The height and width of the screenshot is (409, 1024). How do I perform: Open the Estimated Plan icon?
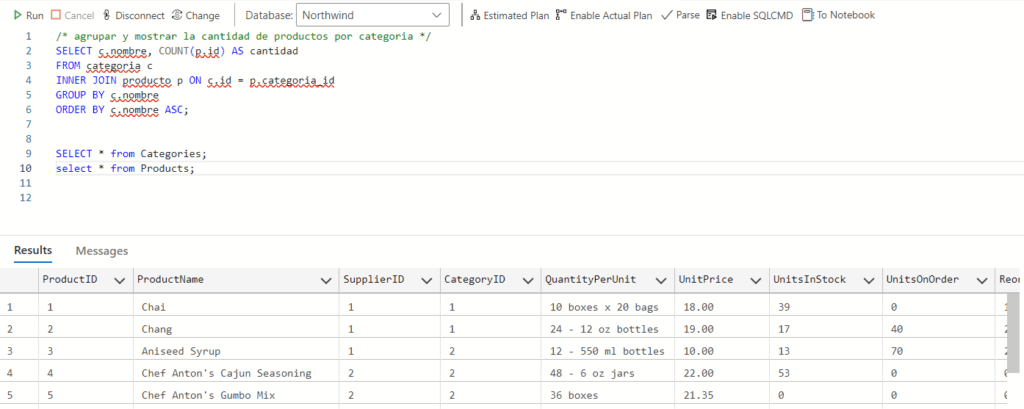pyautogui.click(x=475, y=15)
